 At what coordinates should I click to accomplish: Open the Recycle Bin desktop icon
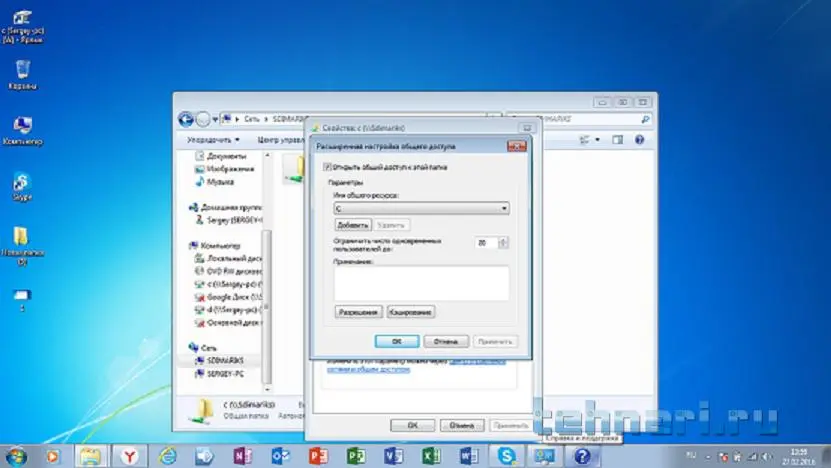(x=22, y=75)
